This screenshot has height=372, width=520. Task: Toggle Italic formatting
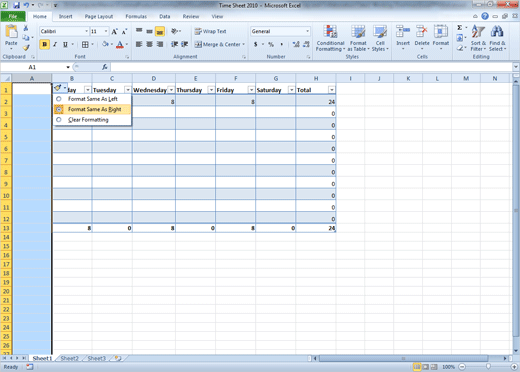tap(55, 44)
